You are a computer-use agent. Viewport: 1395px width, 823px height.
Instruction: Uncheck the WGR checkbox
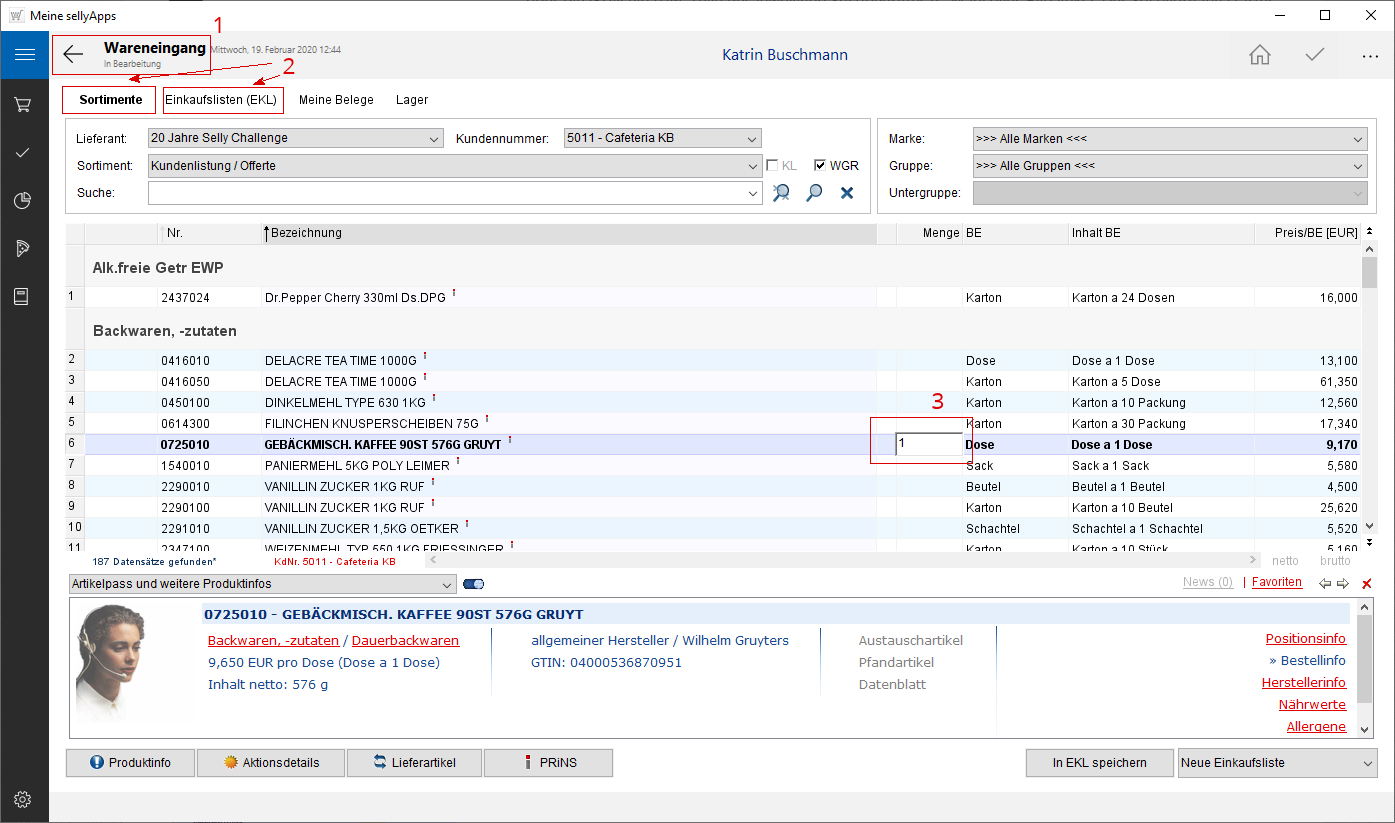click(x=820, y=166)
